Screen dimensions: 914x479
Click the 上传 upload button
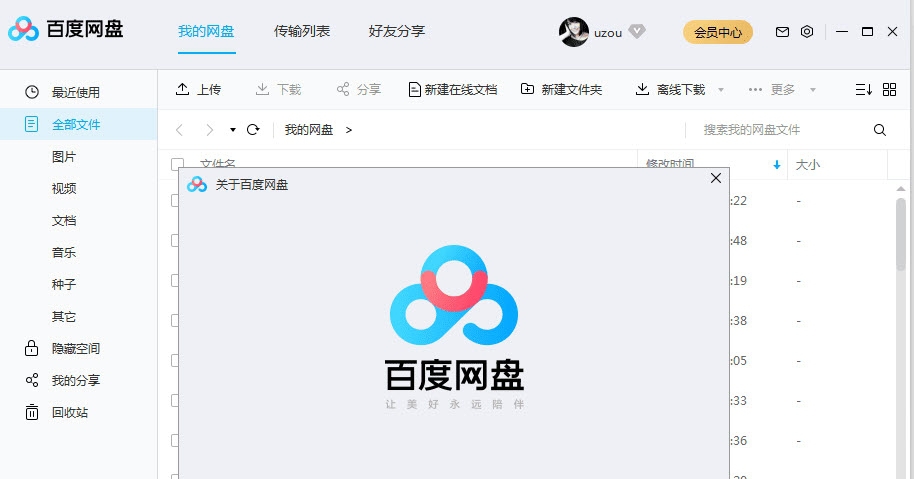[198, 89]
